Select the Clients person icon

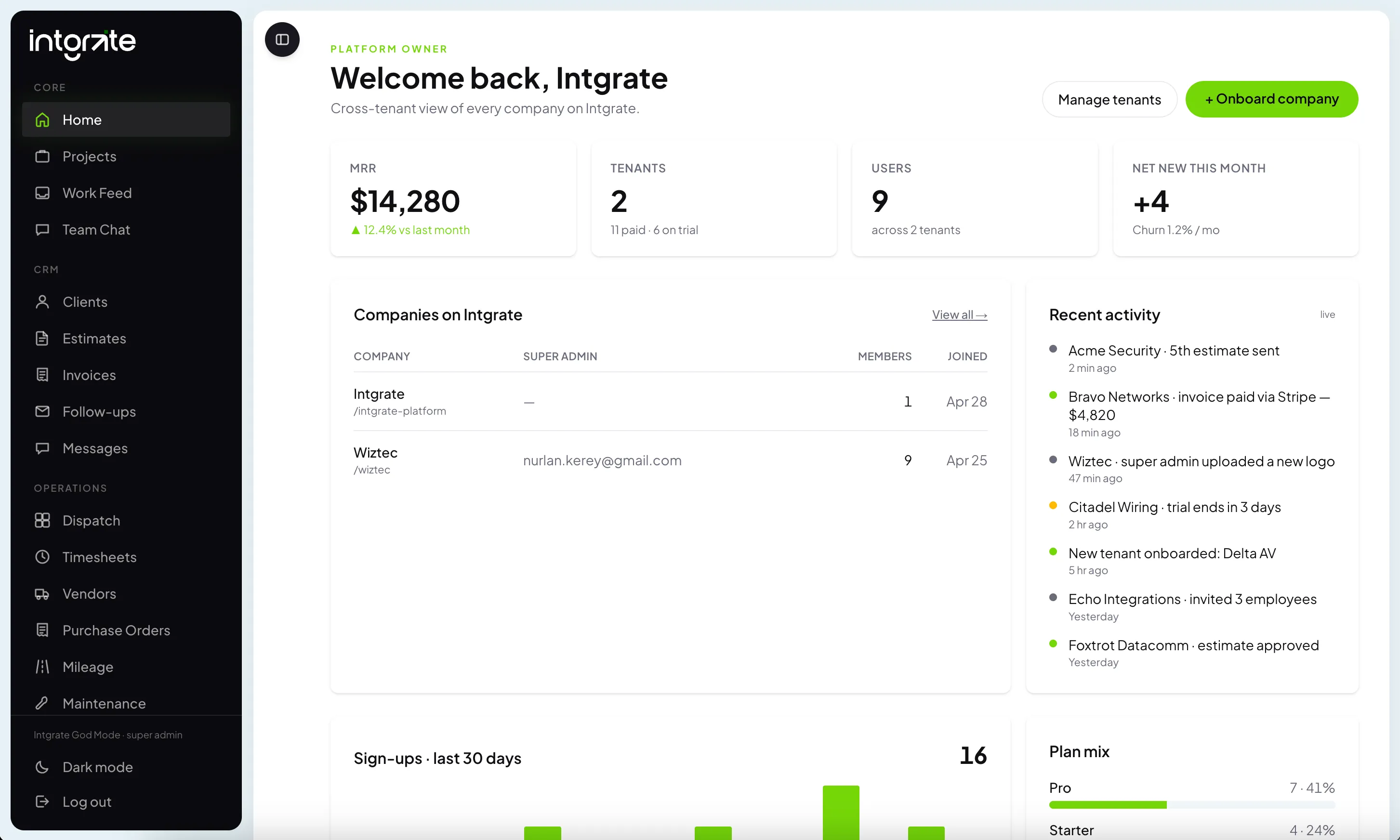tap(42, 302)
